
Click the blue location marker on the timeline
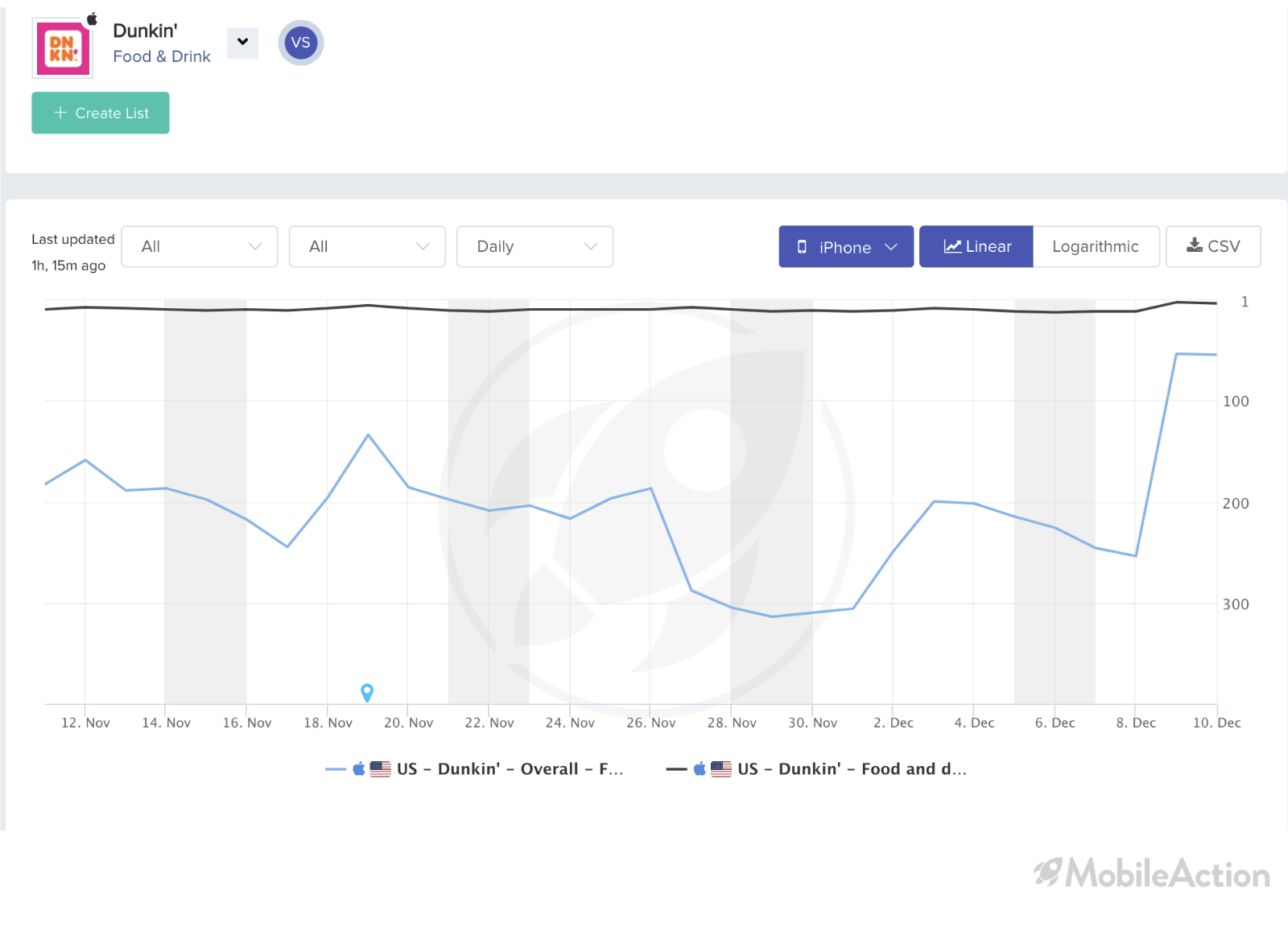[367, 692]
